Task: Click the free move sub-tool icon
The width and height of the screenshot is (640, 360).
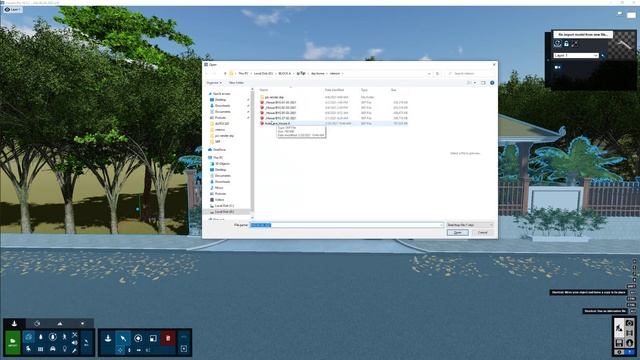Action: (120, 350)
